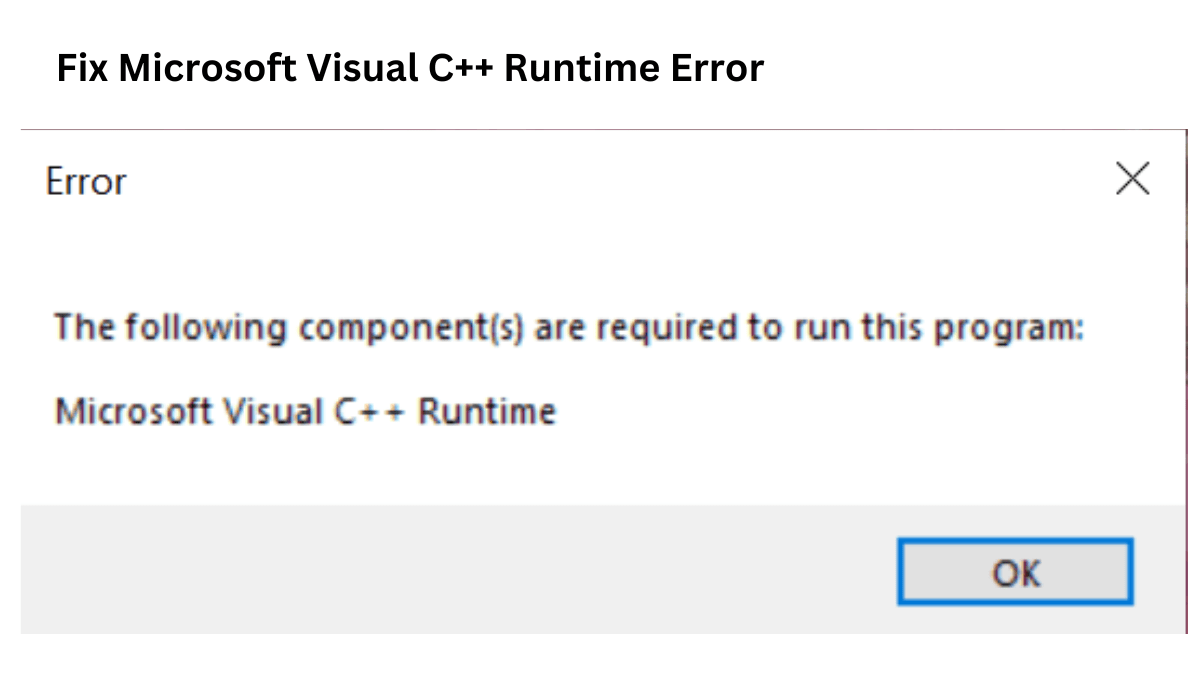Viewport: 1200px width, 675px height.
Task: Exit the error popup via close icon
Action: [x=1131, y=179]
